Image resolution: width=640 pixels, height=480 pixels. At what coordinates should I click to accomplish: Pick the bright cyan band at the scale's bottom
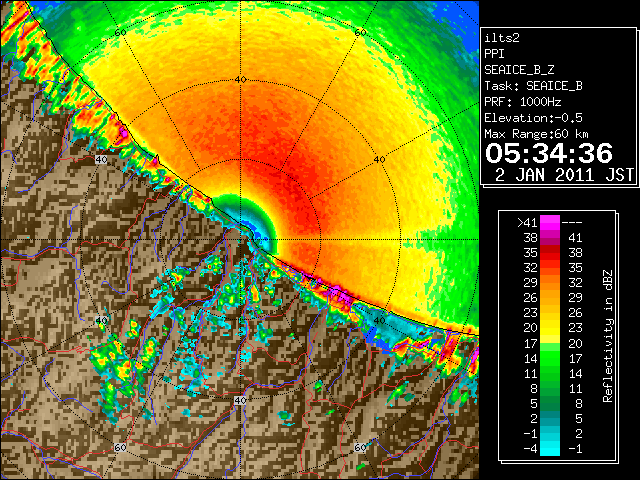coord(550,448)
